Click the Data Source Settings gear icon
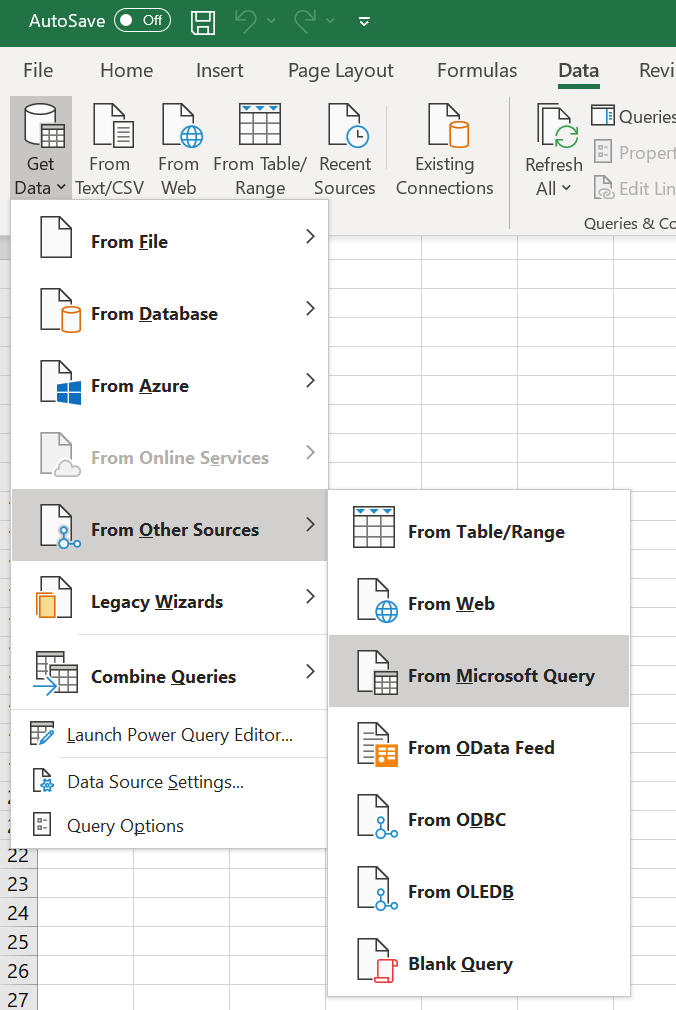 (x=43, y=780)
